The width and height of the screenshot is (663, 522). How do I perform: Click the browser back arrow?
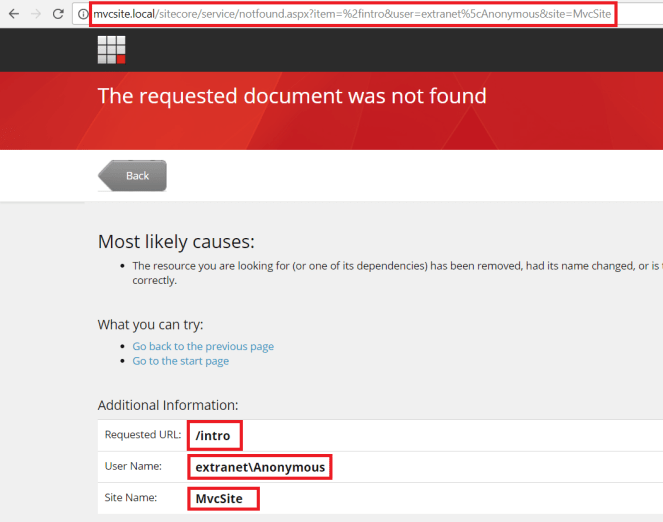[x=13, y=14]
